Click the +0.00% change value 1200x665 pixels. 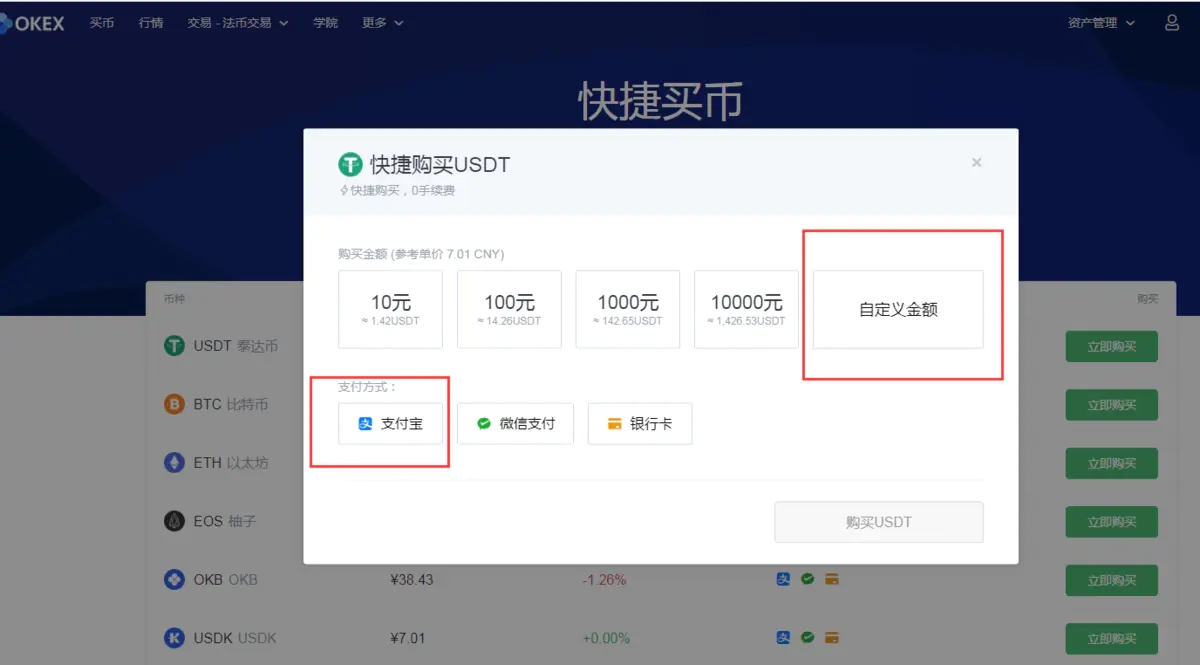click(x=606, y=638)
